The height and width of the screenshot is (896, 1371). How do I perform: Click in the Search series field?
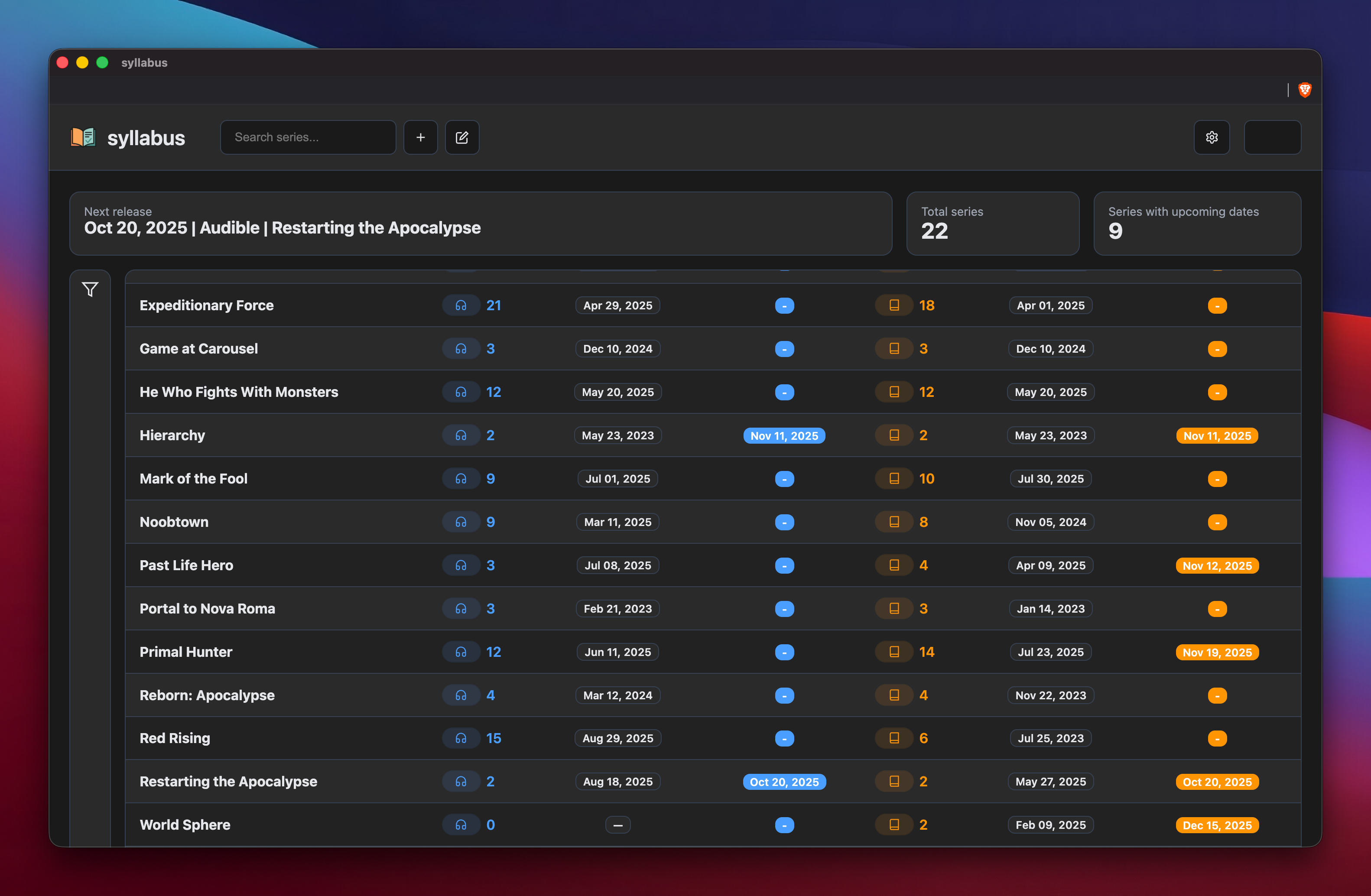click(x=308, y=137)
